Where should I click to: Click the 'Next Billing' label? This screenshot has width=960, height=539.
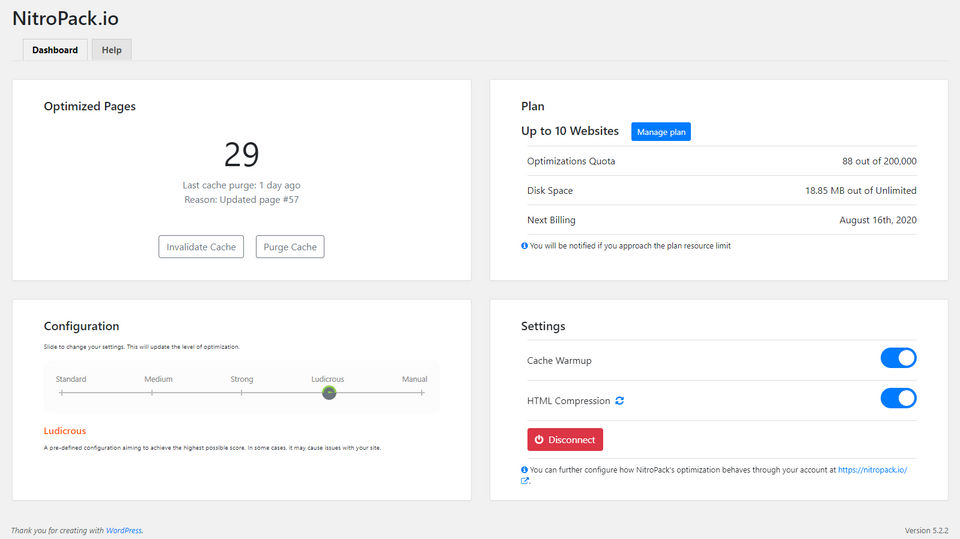click(x=551, y=220)
